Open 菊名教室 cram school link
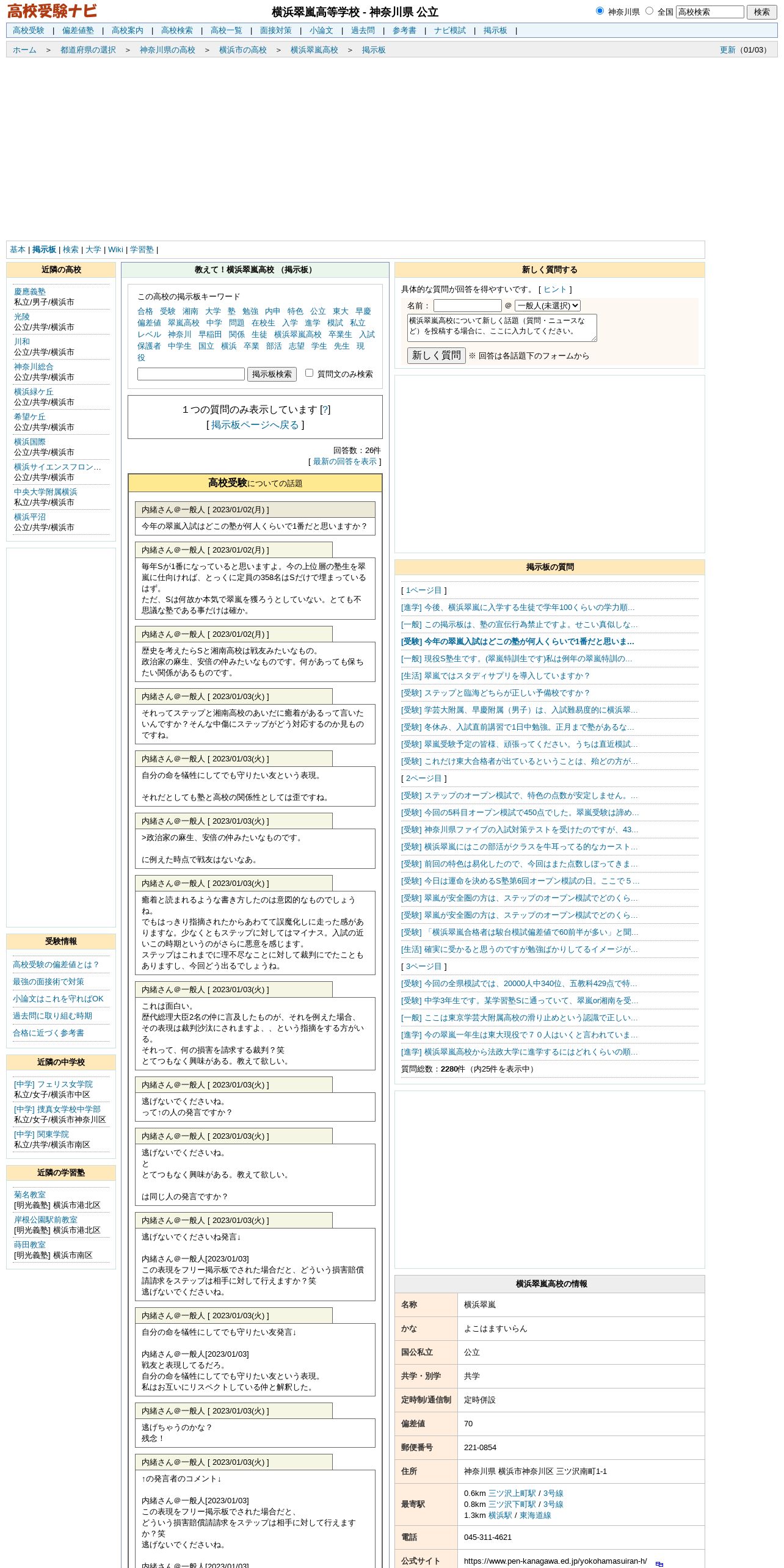Viewport: 784px width, 1568px height. pyautogui.click(x=30, y=1195)
